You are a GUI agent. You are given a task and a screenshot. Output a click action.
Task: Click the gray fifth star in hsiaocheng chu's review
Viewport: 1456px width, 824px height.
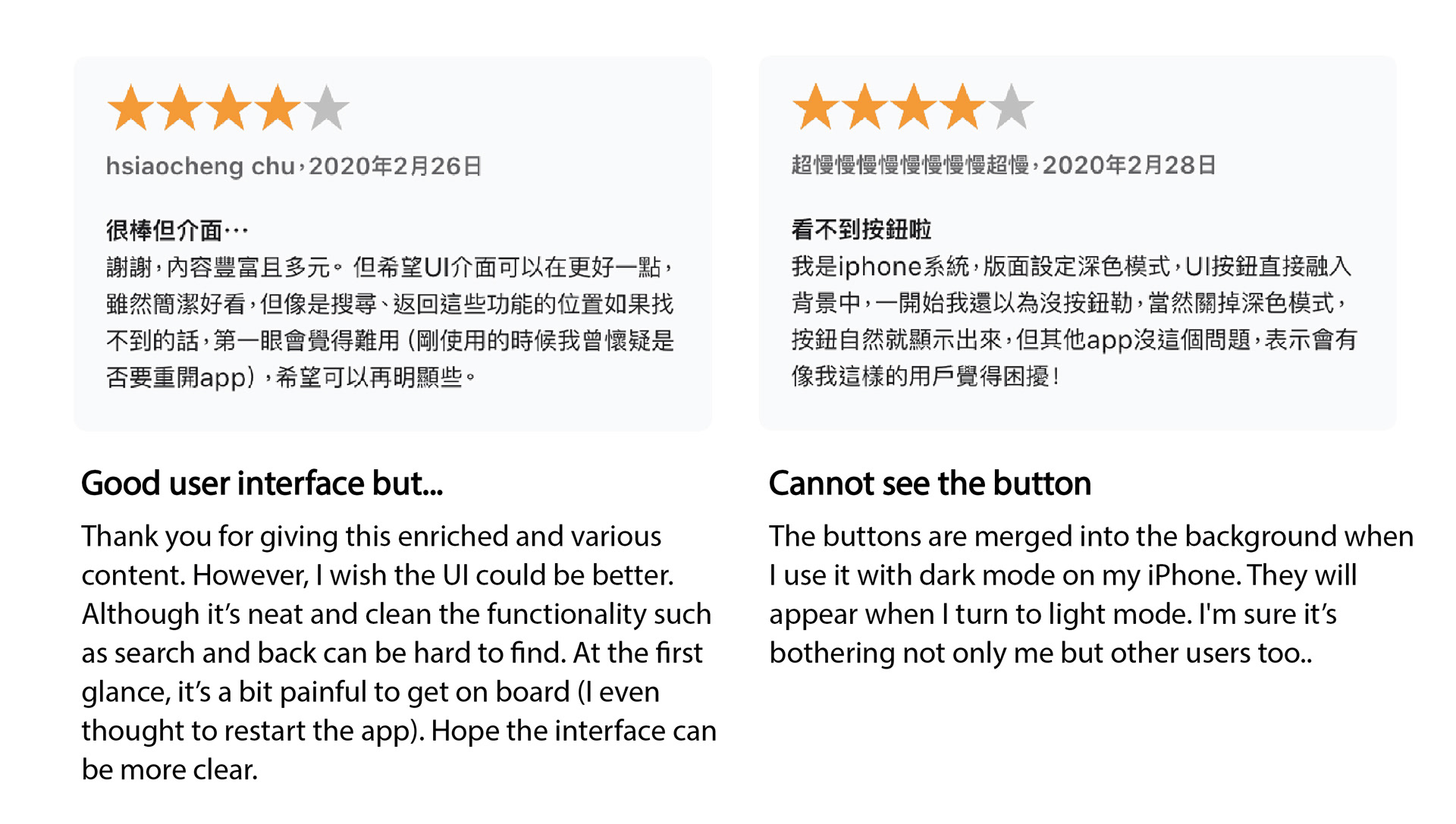coord(327,108)
